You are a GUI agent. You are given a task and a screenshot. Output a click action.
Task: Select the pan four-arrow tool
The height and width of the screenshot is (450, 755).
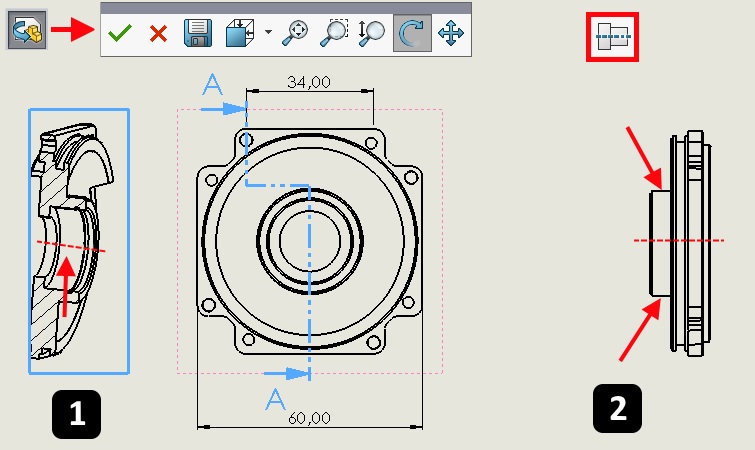(x=451, y=33)
